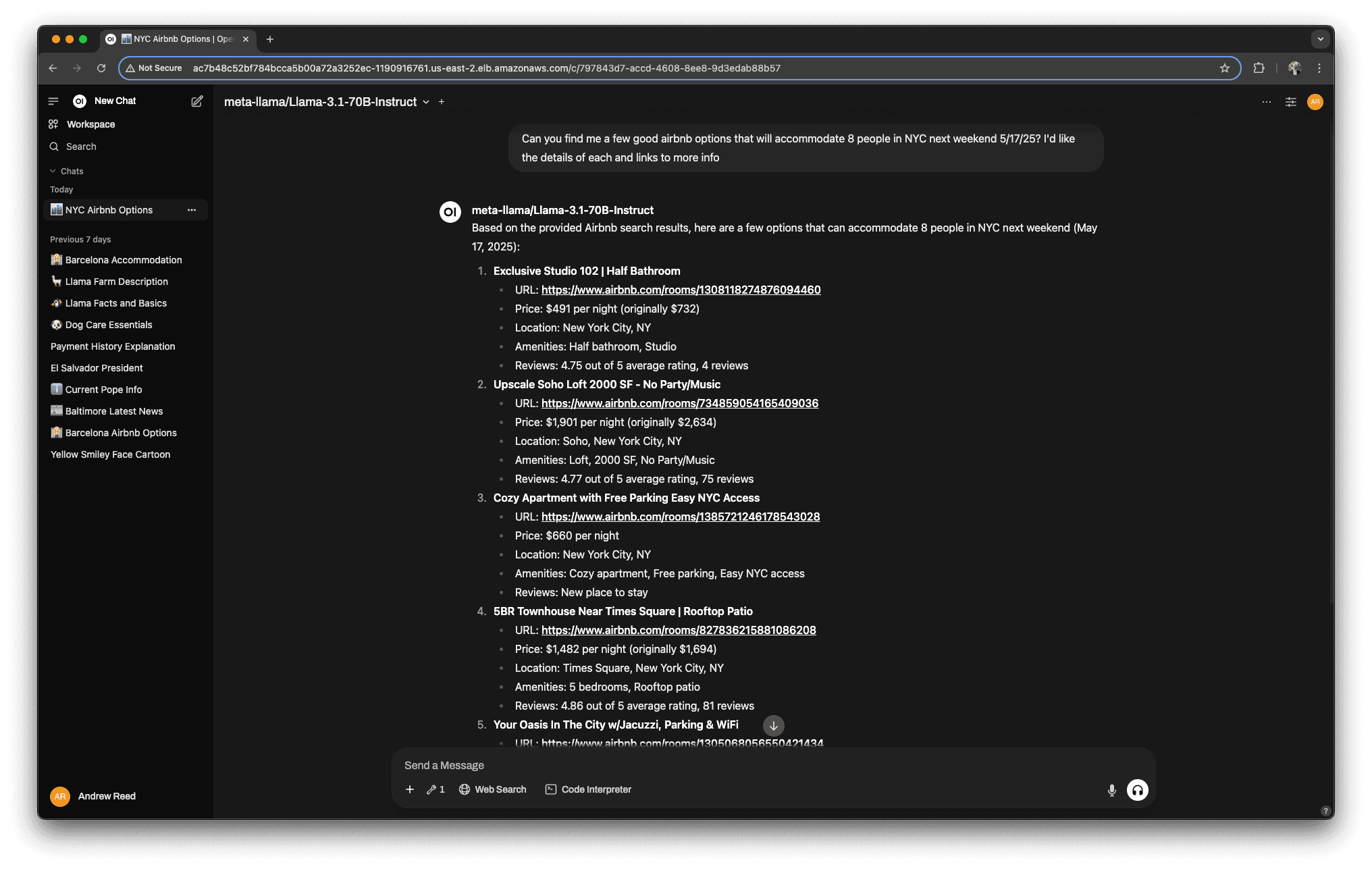Image resolution: width=1372 pixels, height=869 pixels.
Task: Focus the Send a Message input
Action: point(773,765)
